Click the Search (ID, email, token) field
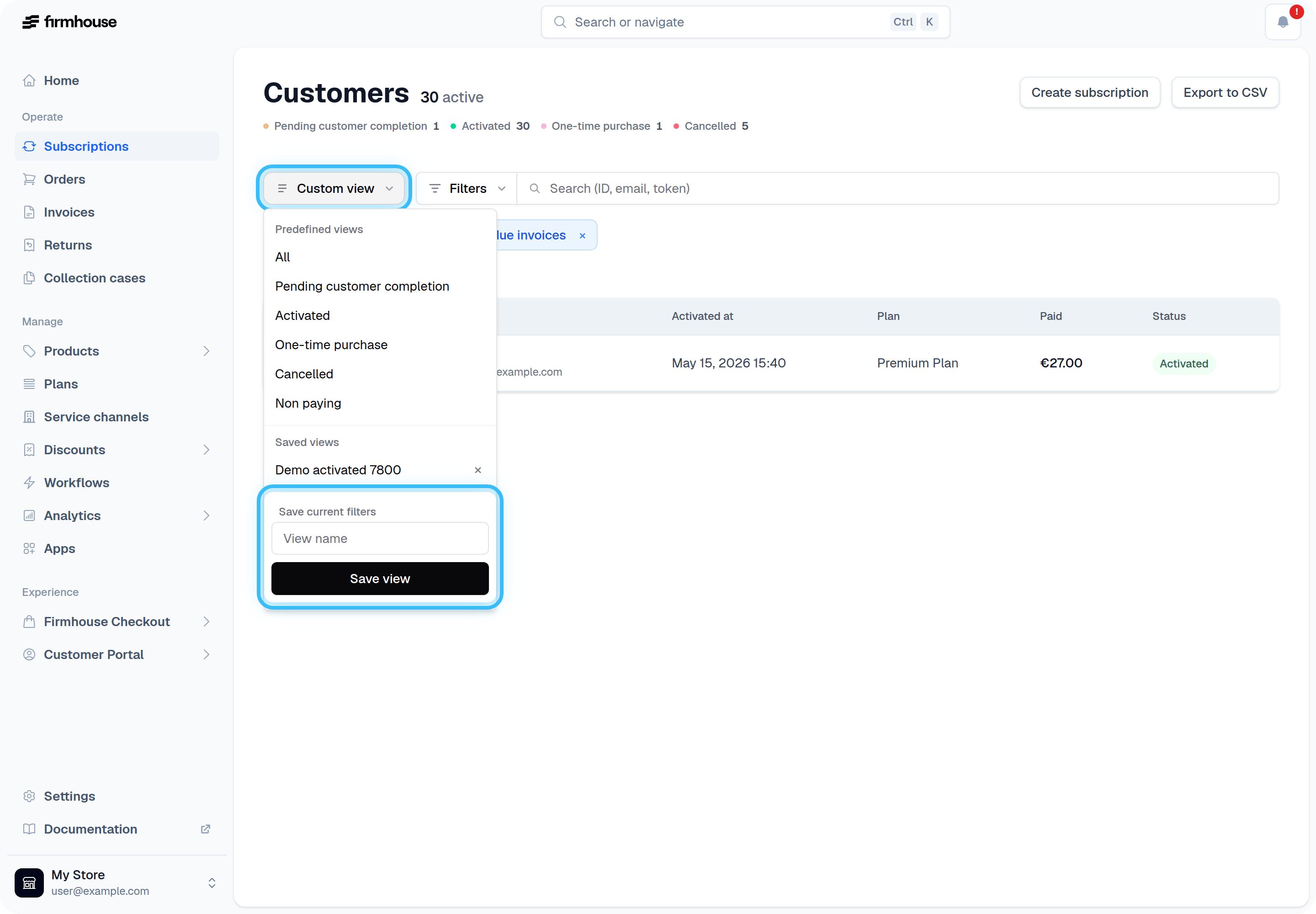Image resolution: width=1316 pixels, height=914 pixels. (x=897, y=188)
